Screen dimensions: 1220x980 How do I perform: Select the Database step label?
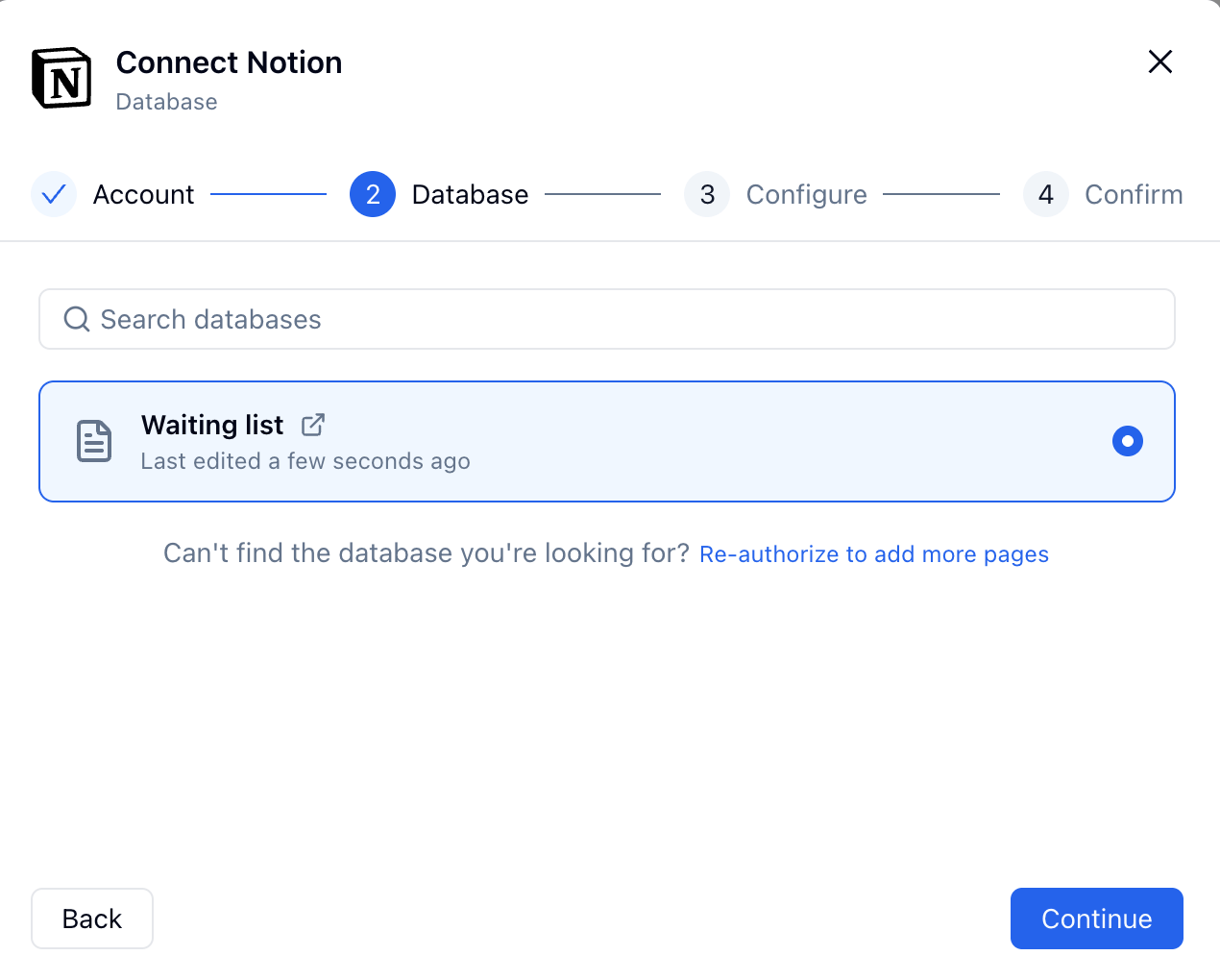pyautogui.click(x=470, y=194)
